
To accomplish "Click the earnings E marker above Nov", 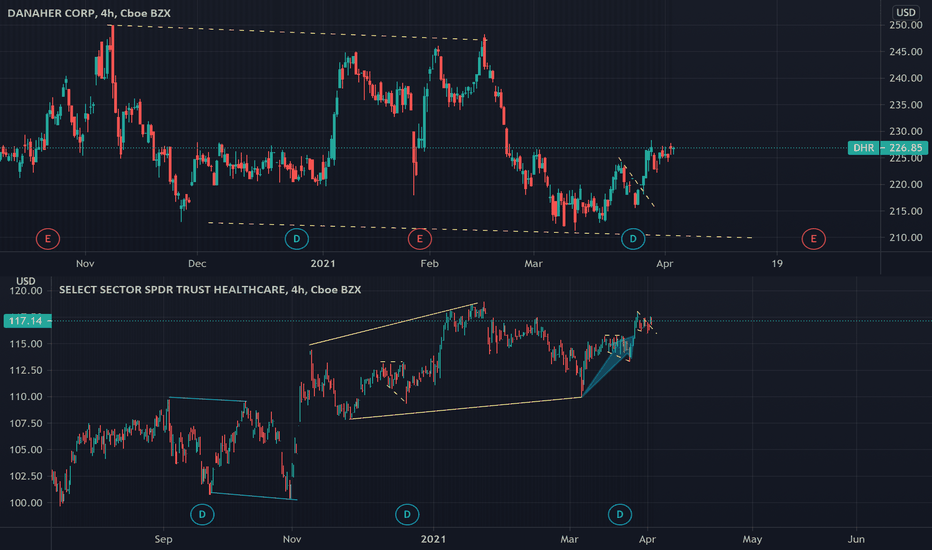I will (48, 239).
